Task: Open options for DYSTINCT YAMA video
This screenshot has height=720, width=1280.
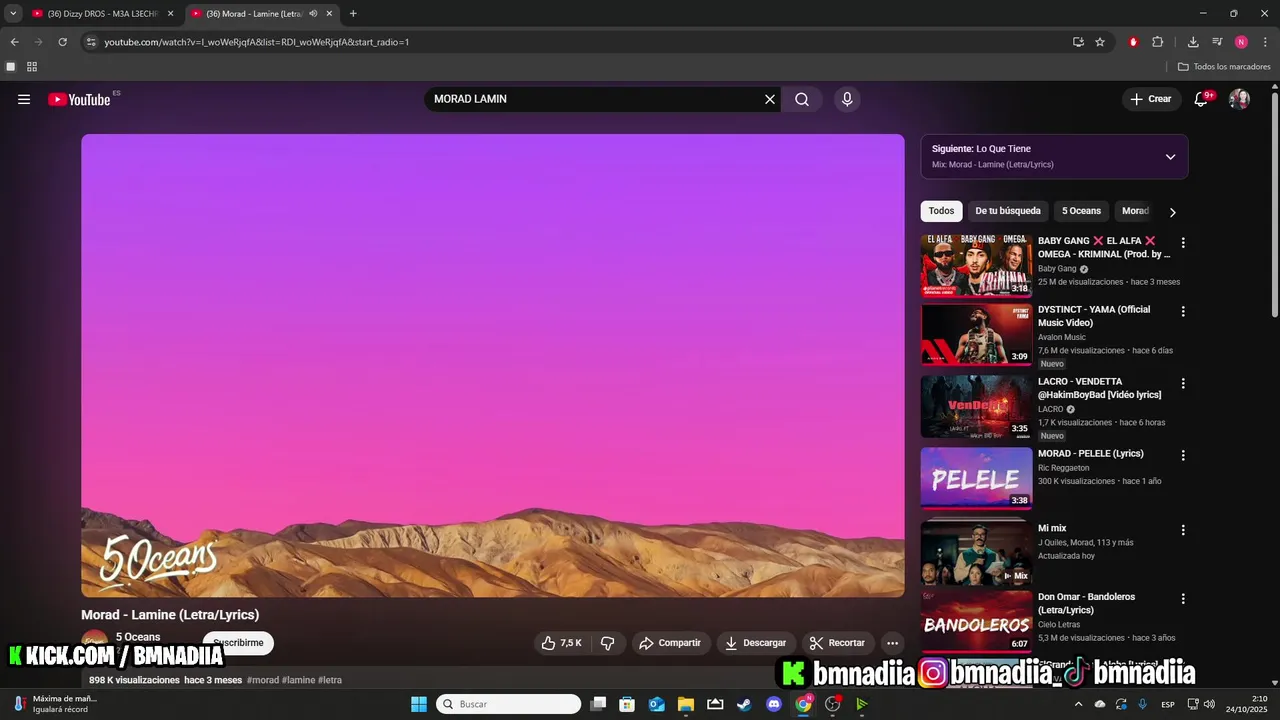Action: [1183, 312]
